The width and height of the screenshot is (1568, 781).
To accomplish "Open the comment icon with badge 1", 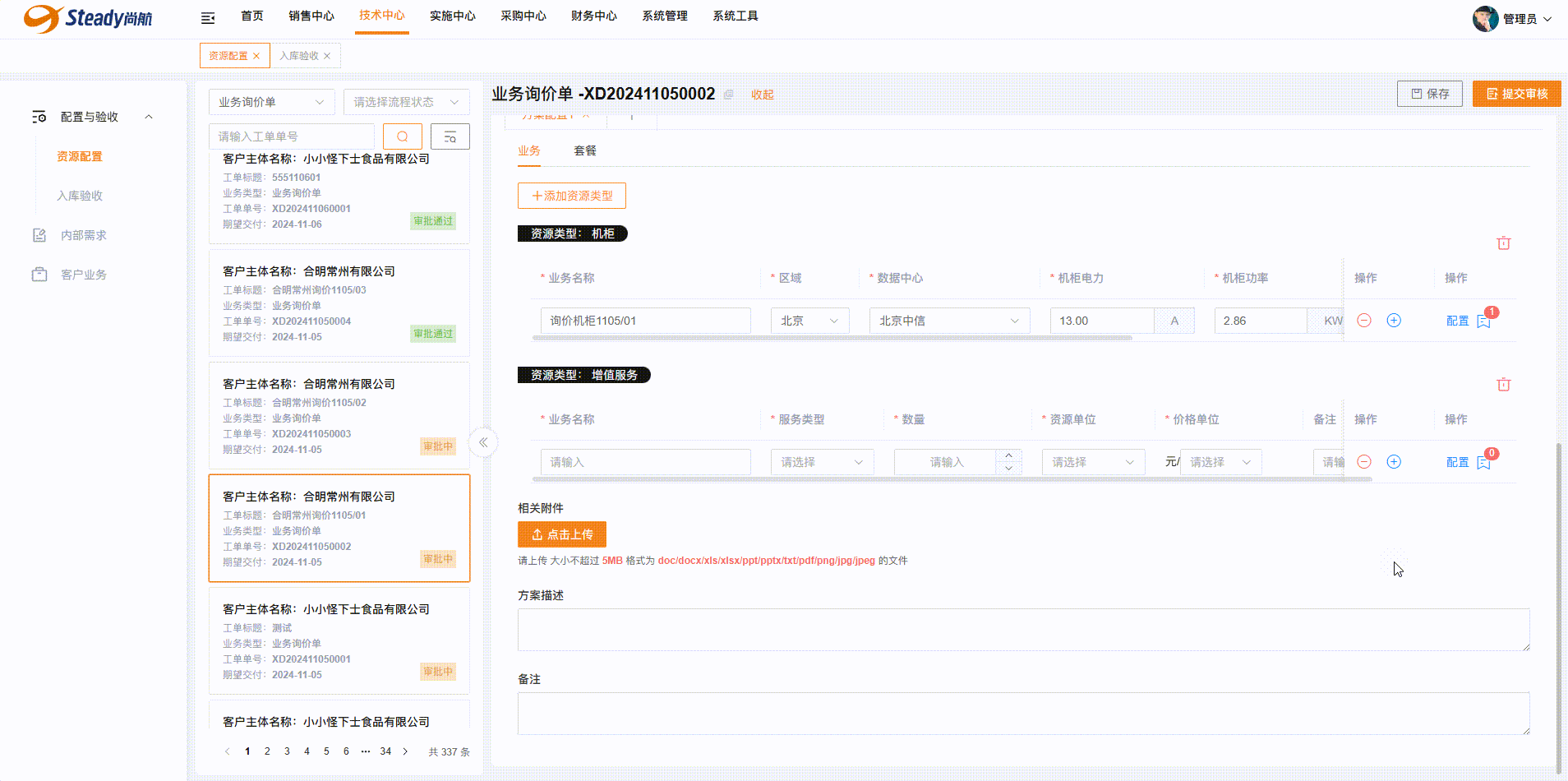I will pos(1484,321).
